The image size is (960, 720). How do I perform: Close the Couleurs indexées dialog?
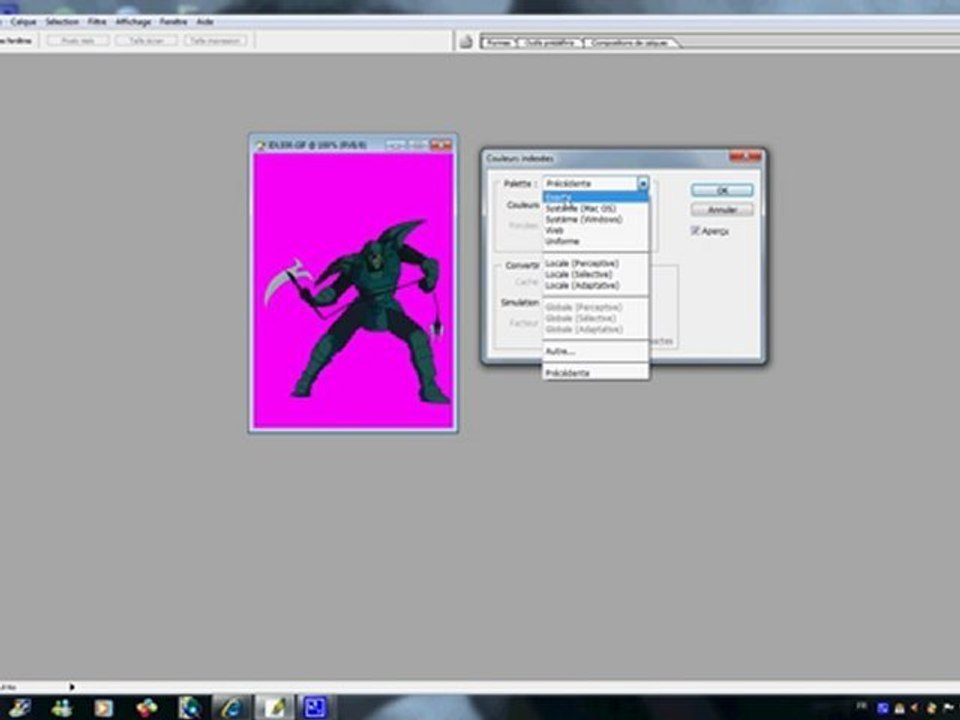tap(745, 158)
